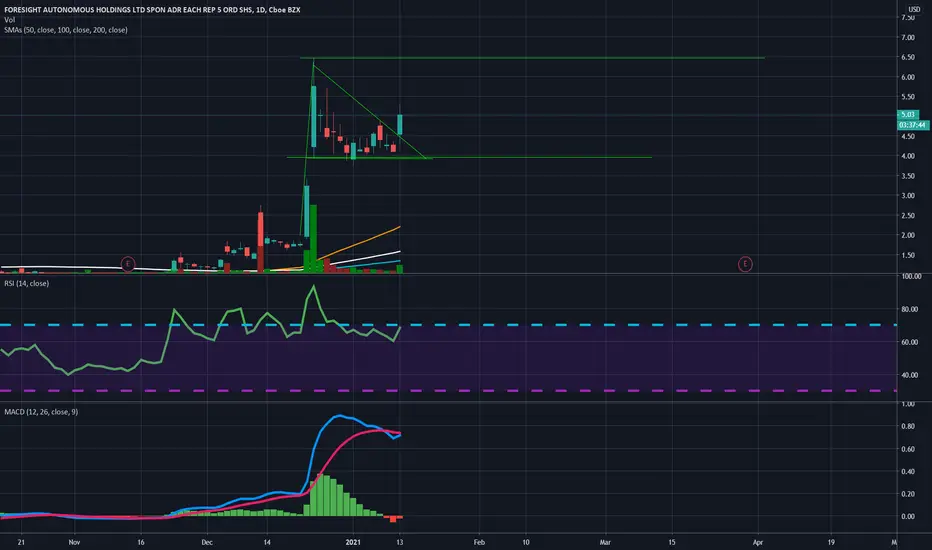Click the 2.00 price axis label
This screenshot has height=550, width=932.
[x=908, y=235]
